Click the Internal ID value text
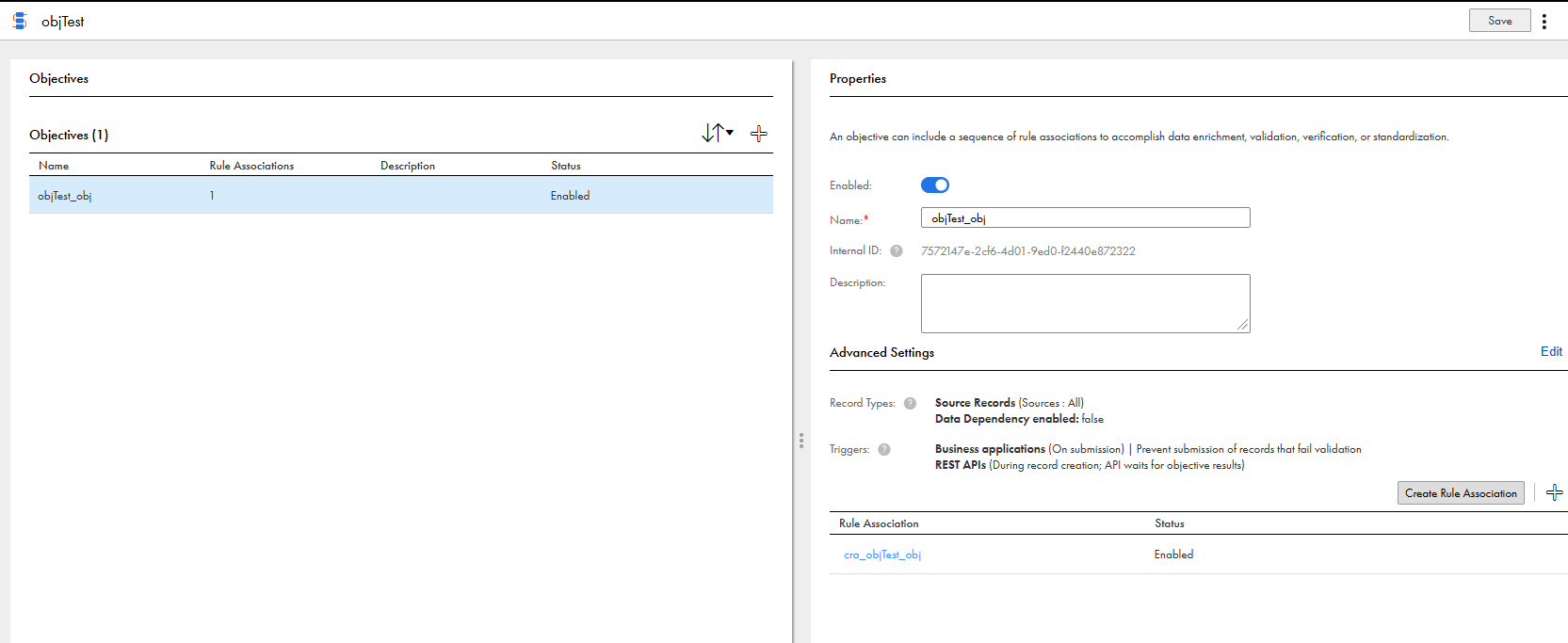The image size is (1568, 643). [x=1028, y=251]
